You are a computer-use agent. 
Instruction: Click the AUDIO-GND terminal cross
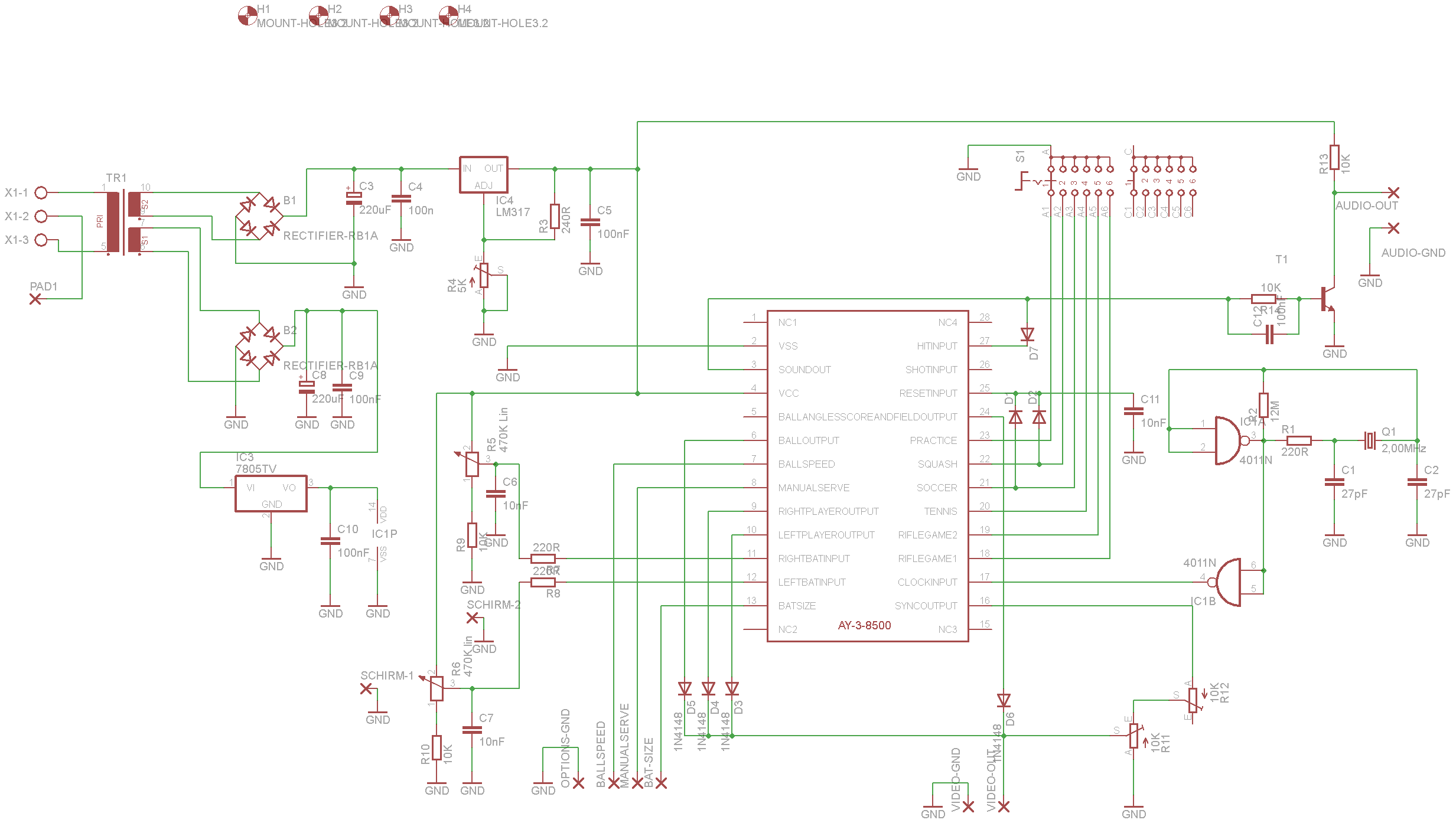(1393, 228)
